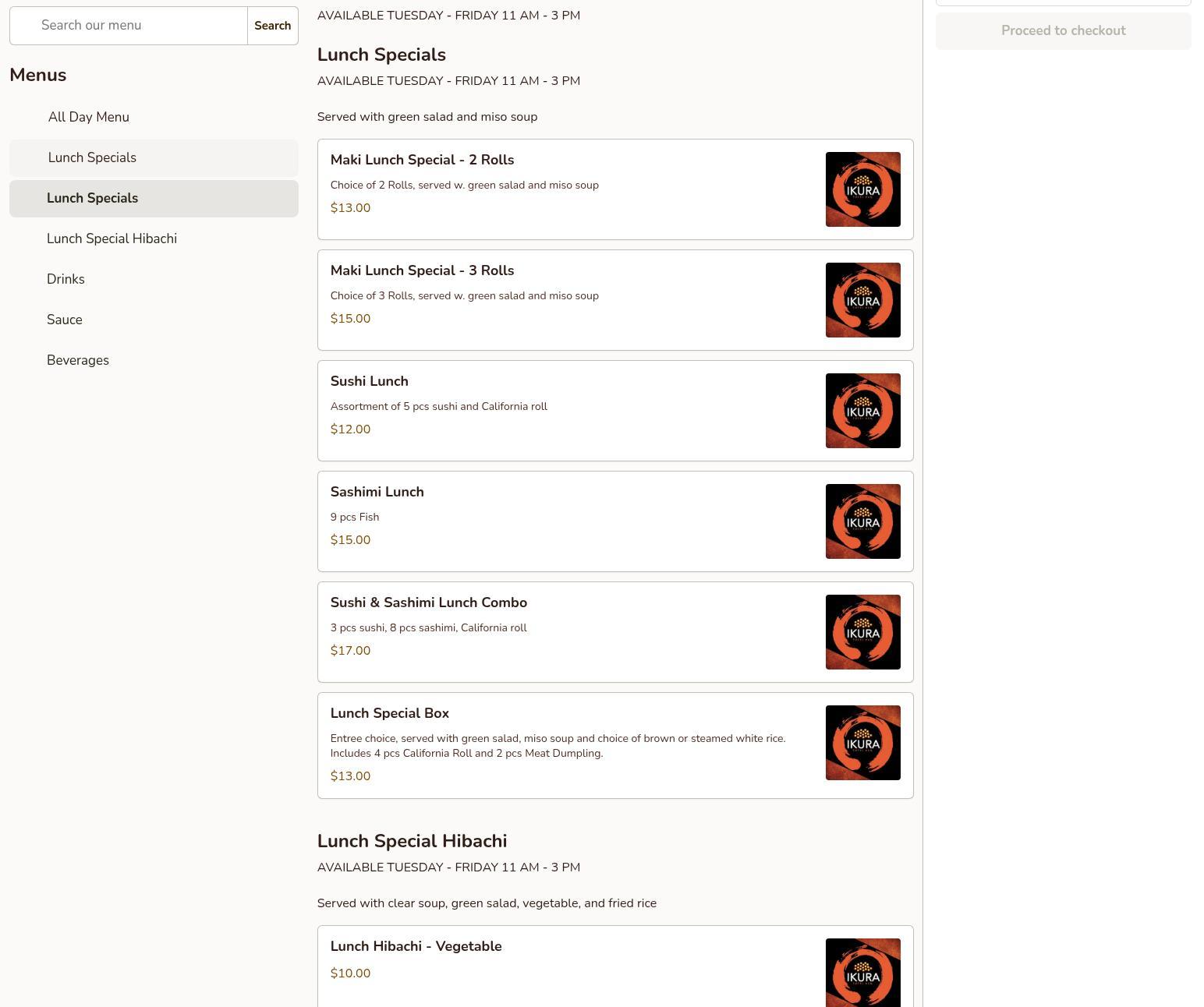Select the Lunch Special Box title
This screenshot has width=1204, height=1007.
click(389, 713)
